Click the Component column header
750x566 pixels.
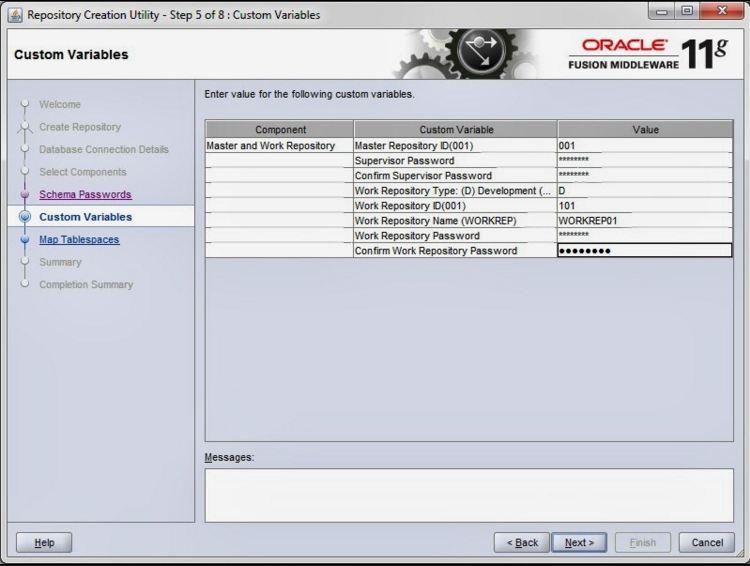(x=280, y=129)
